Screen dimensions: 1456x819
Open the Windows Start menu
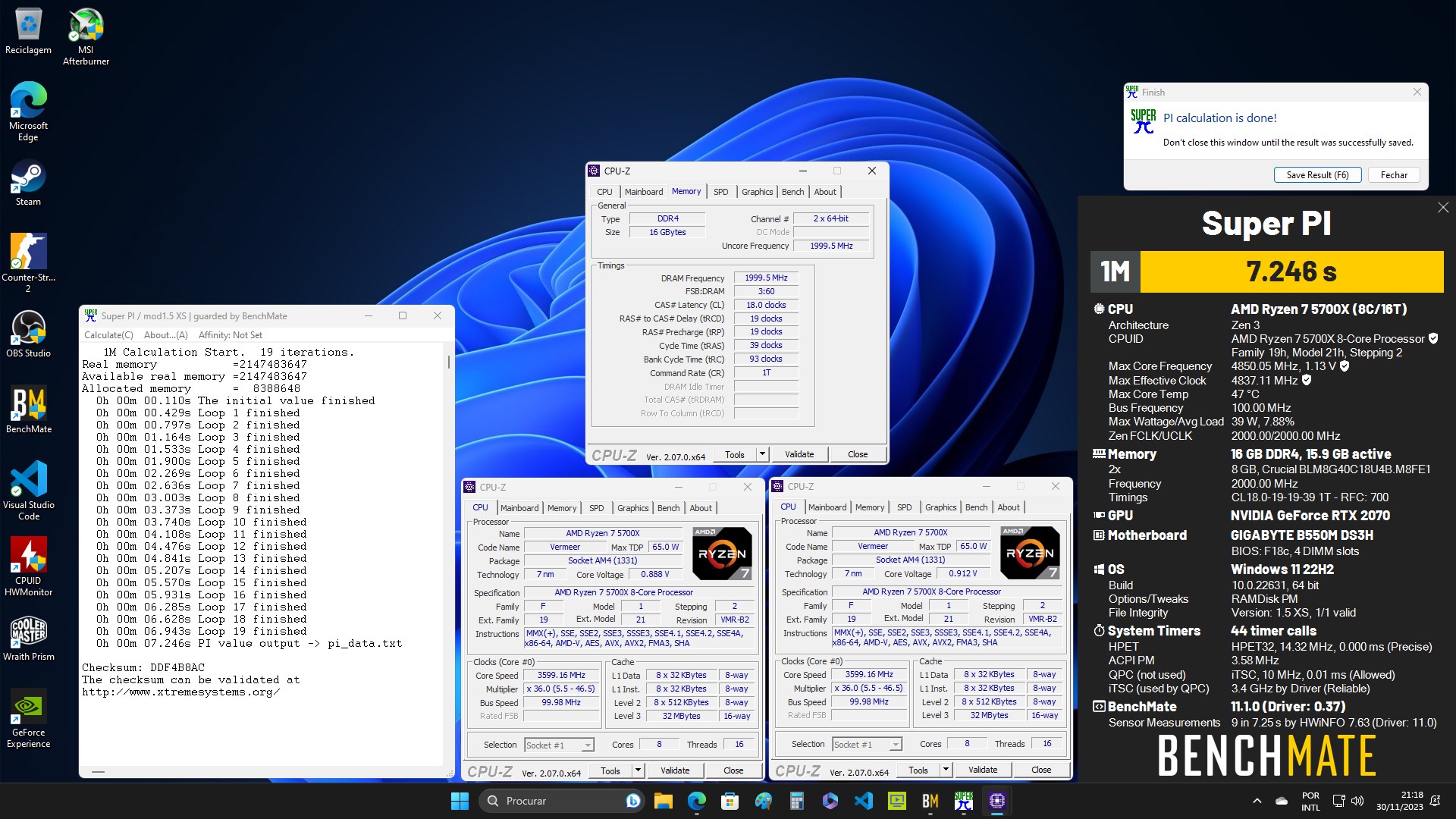coord(460,801)
